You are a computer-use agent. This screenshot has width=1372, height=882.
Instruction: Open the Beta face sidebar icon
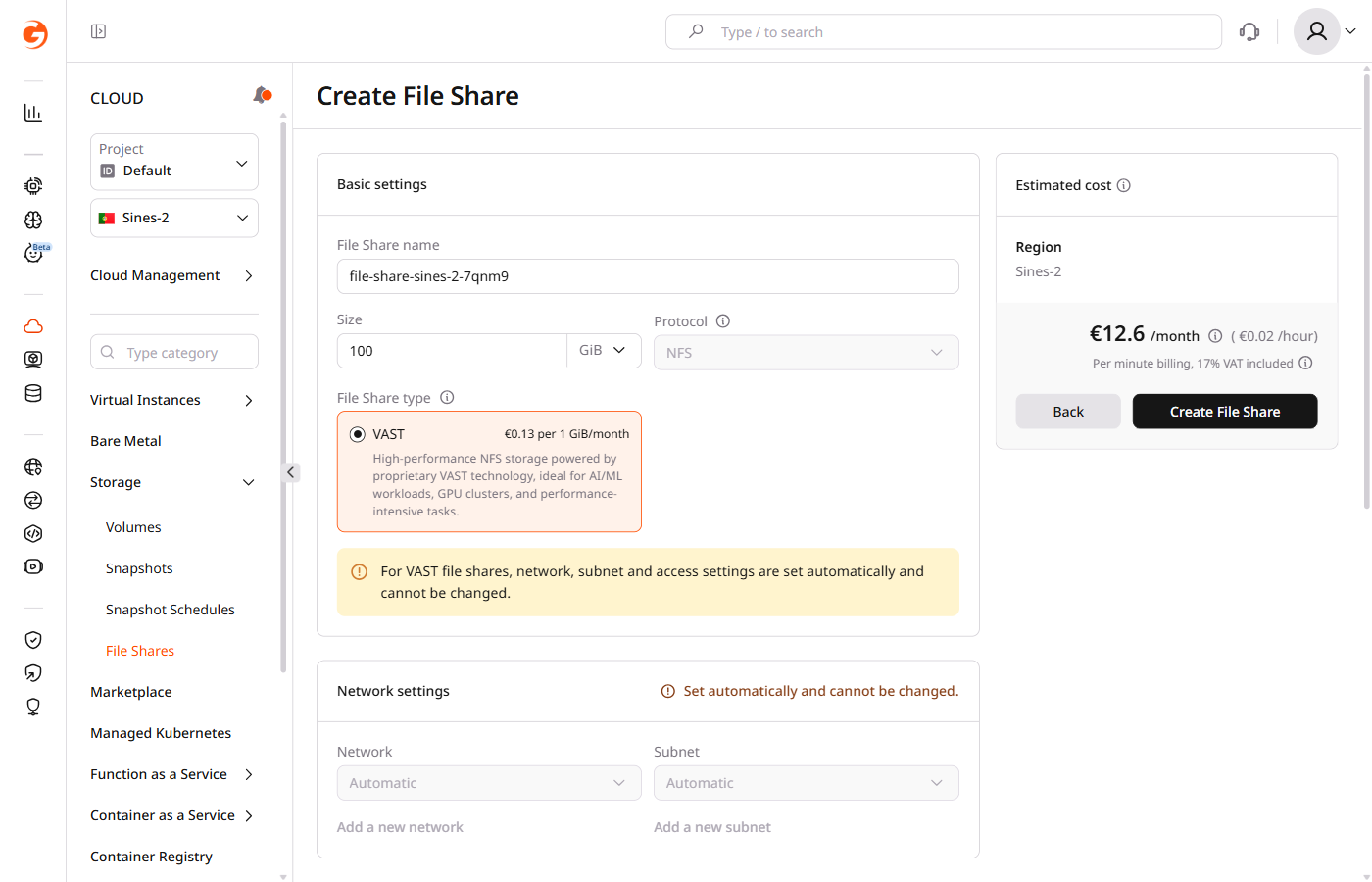[x=33, y=253]
